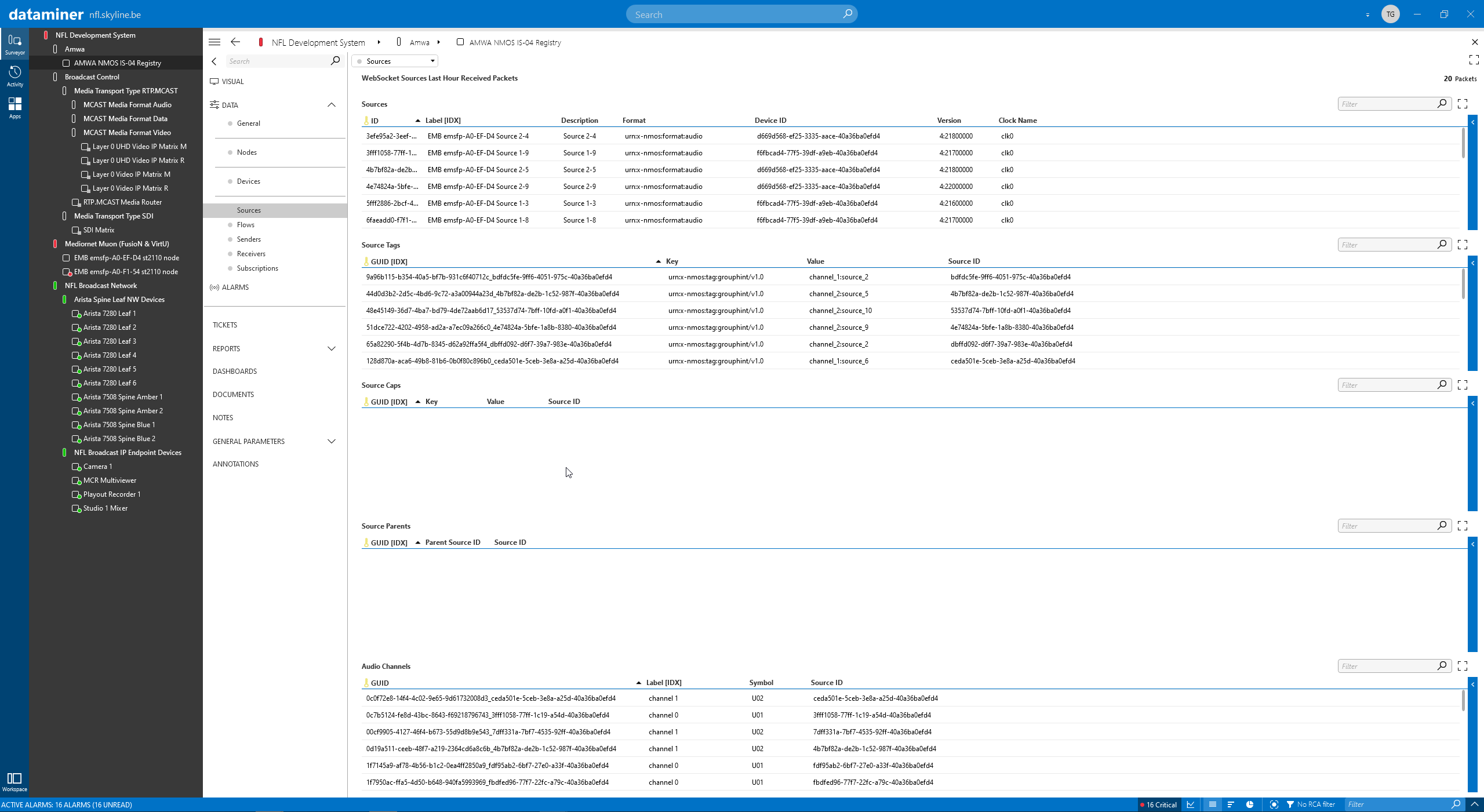Open the TG user avatar menu

coord(1390,14)
